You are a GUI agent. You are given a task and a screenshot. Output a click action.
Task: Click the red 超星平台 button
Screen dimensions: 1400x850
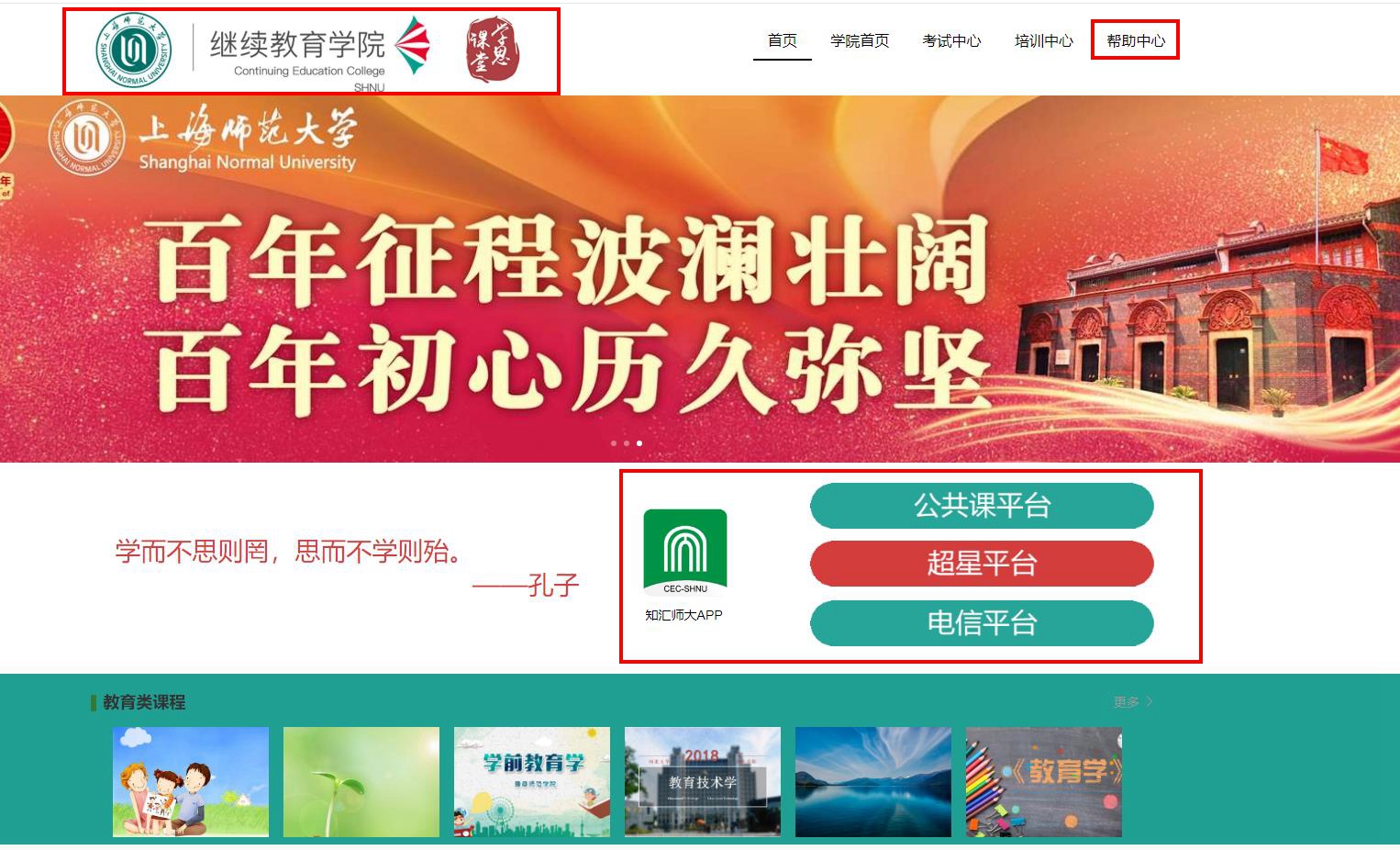(x=982, y=564)
